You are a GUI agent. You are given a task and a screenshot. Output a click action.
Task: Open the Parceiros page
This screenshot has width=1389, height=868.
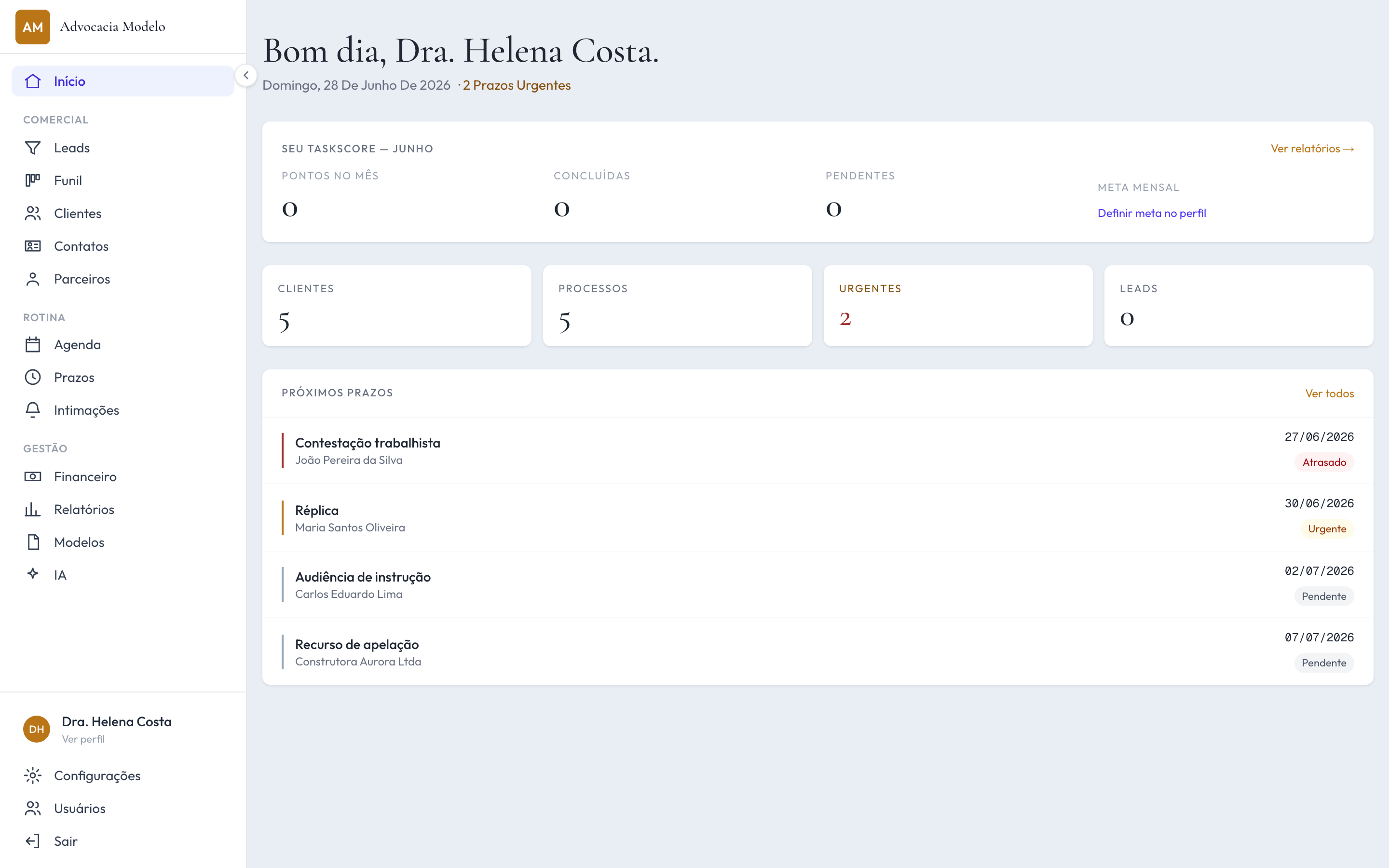click(x=123, y=279)
